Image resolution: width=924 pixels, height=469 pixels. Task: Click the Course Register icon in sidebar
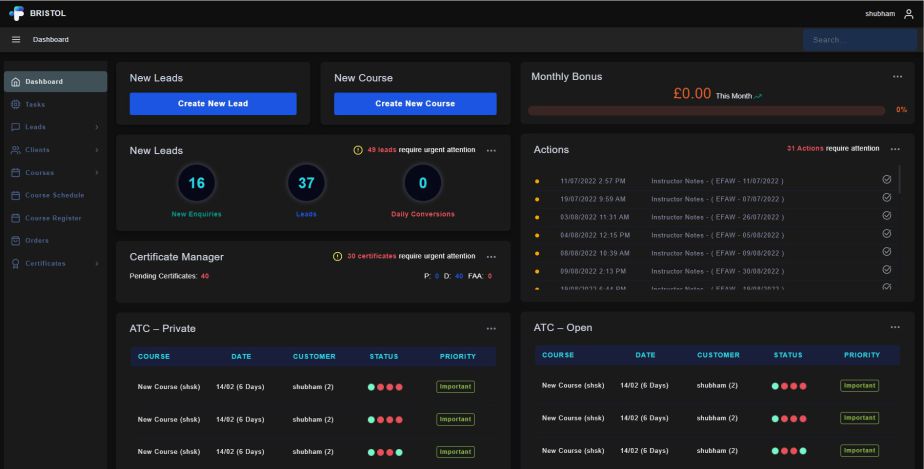(x=16, y=218)
